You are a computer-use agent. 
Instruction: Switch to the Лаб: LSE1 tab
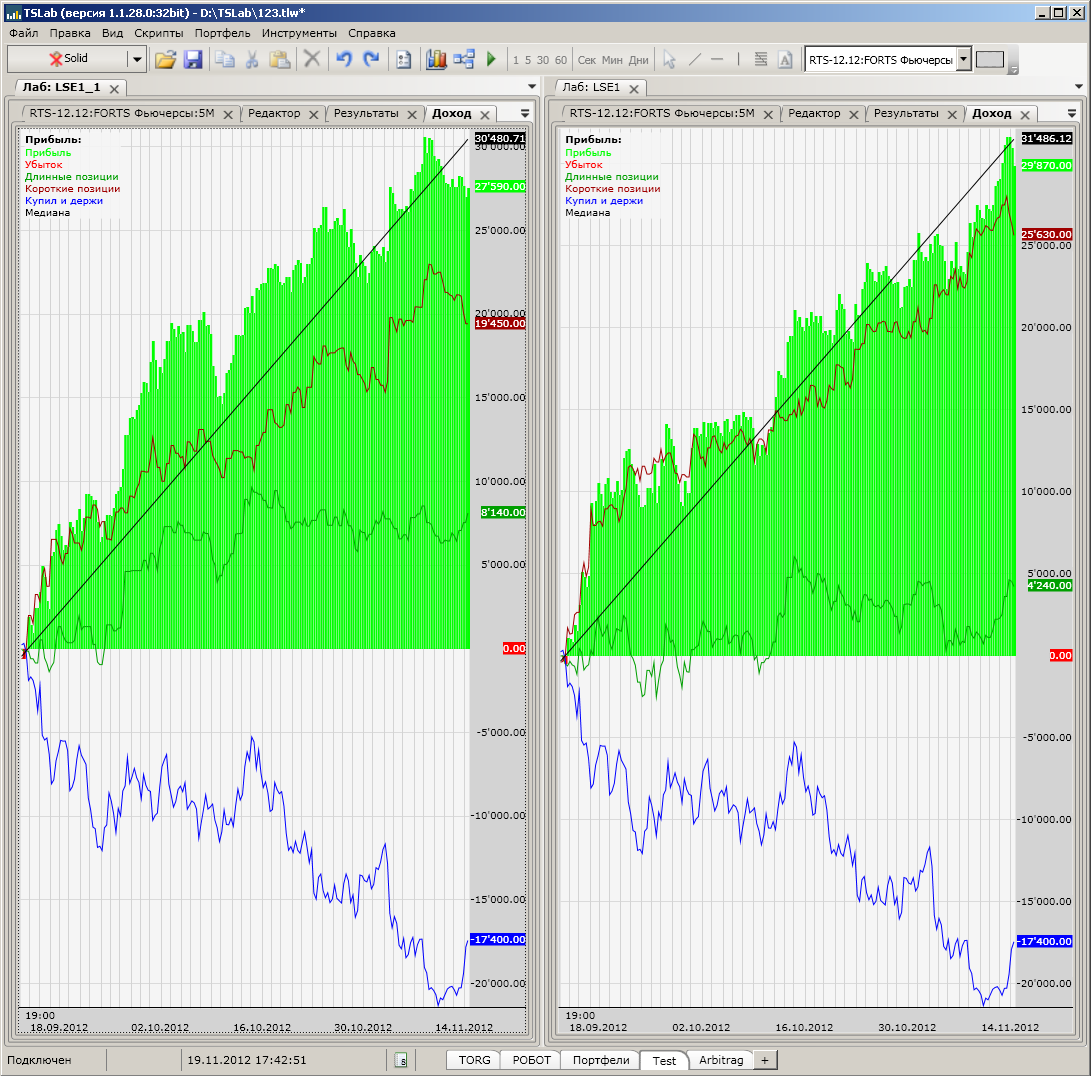(591, 87)
